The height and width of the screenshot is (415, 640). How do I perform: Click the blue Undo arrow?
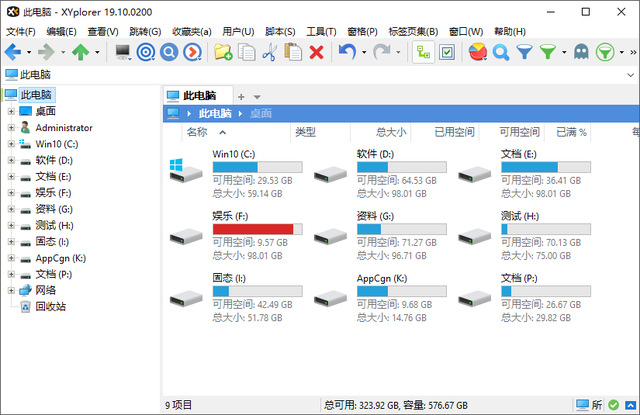click(347, 52)
